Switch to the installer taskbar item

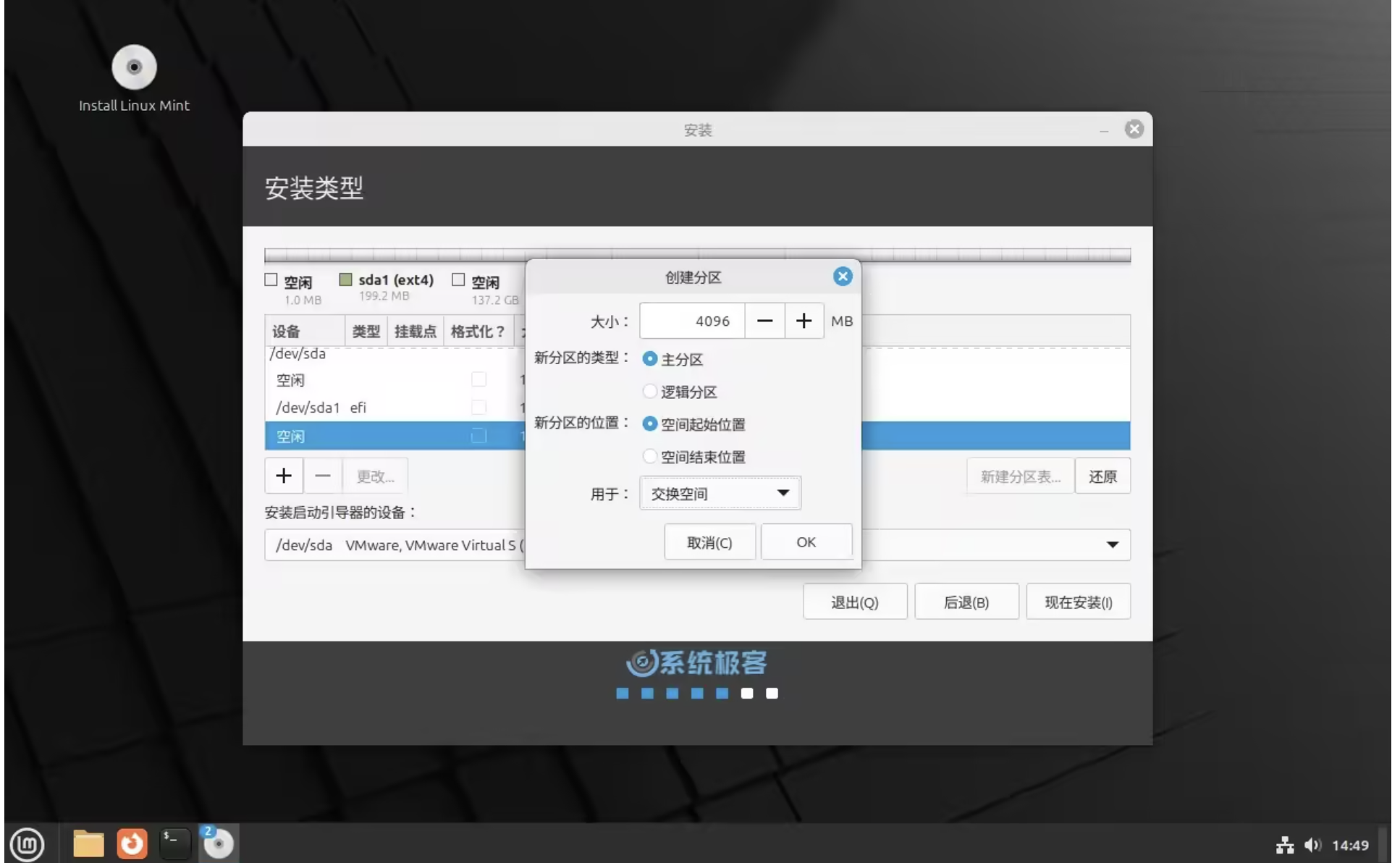218,843
